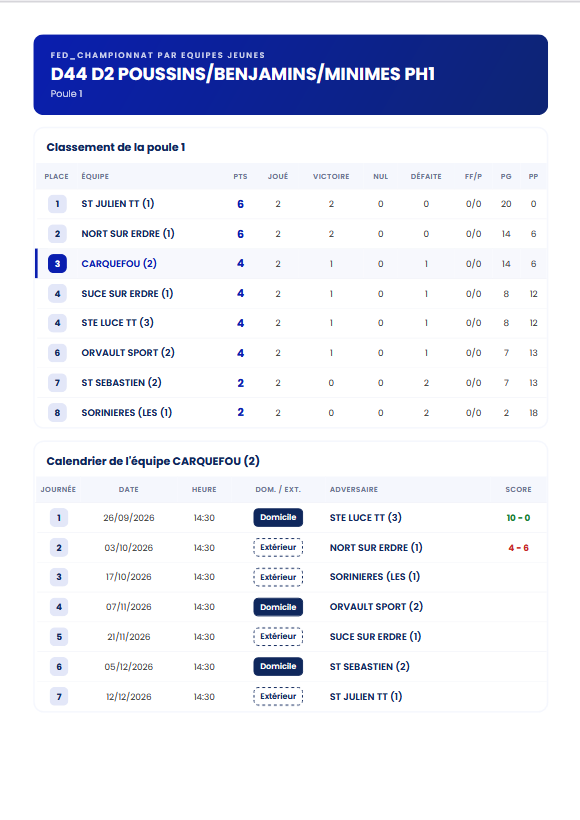580x820 pixels.
Task: Click highlighted place badge 3
Action: click(58, 263)
